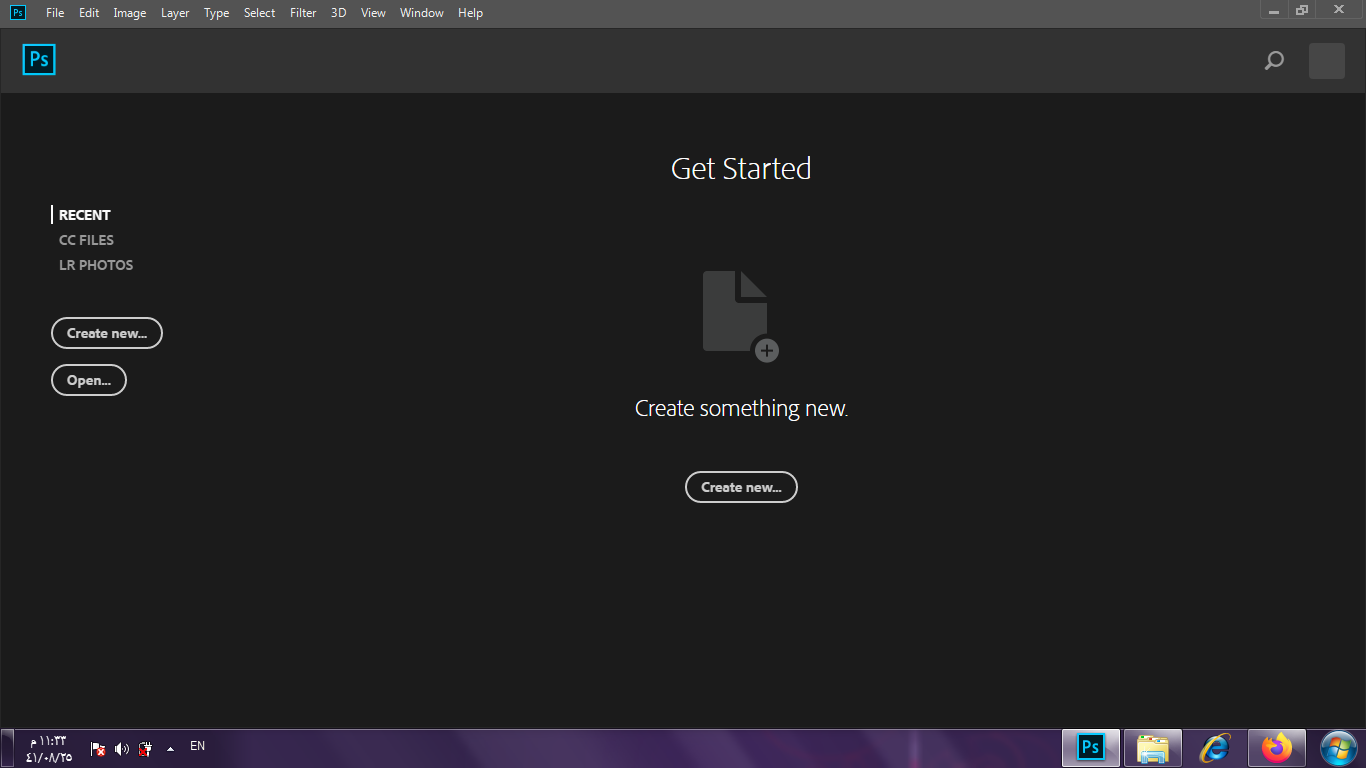Expand the hidden system tray icons arrow
Screen dimensions: 1366x768
tap(170, 748)
